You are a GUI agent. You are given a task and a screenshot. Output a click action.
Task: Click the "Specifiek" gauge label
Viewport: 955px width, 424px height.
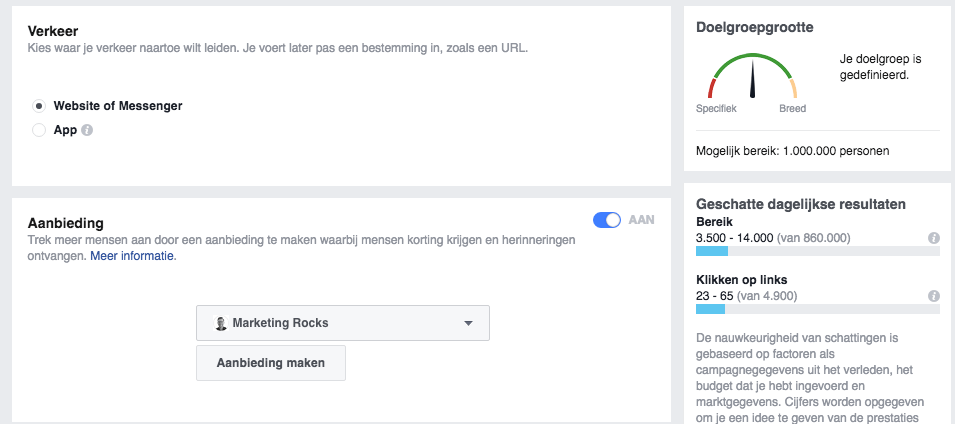pyautogui.click(x=716, y=108)
